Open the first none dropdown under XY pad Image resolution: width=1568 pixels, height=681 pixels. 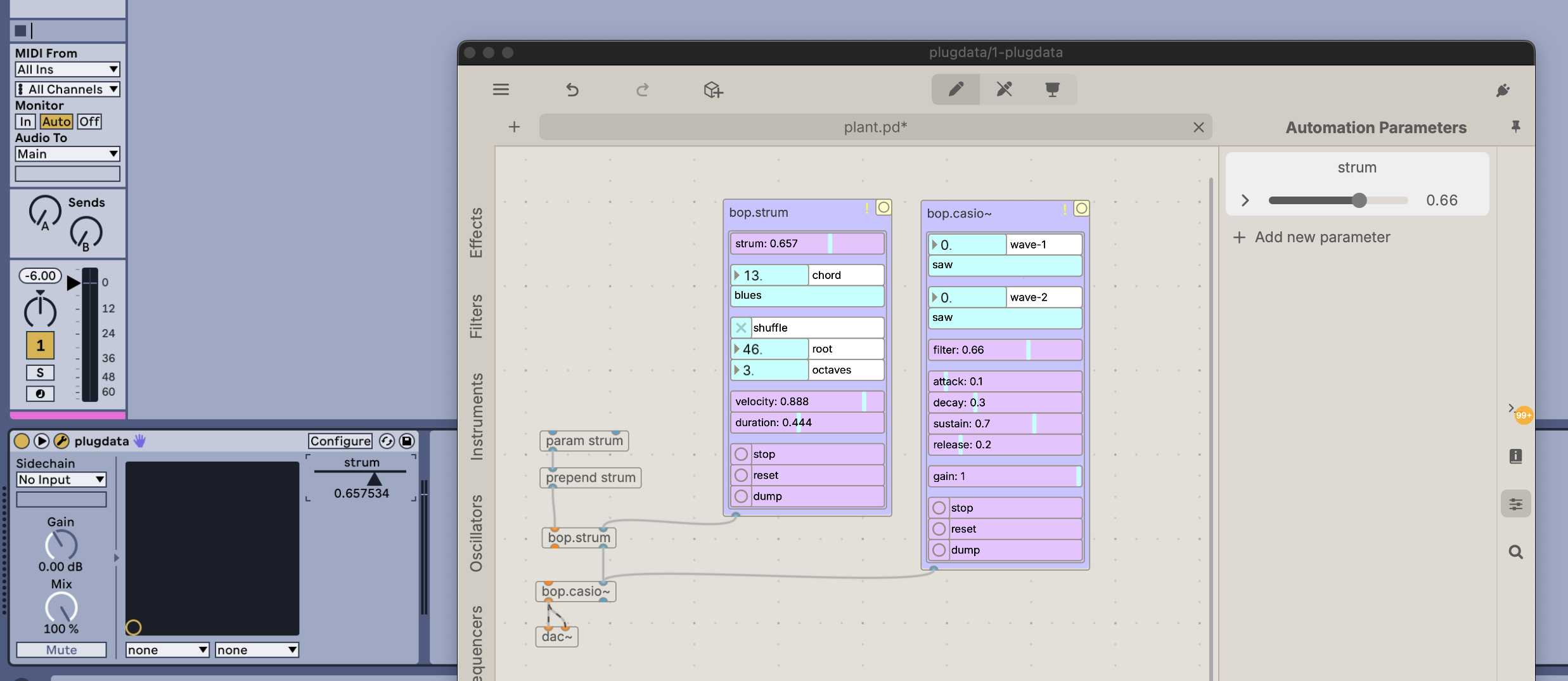coord(167,650)
